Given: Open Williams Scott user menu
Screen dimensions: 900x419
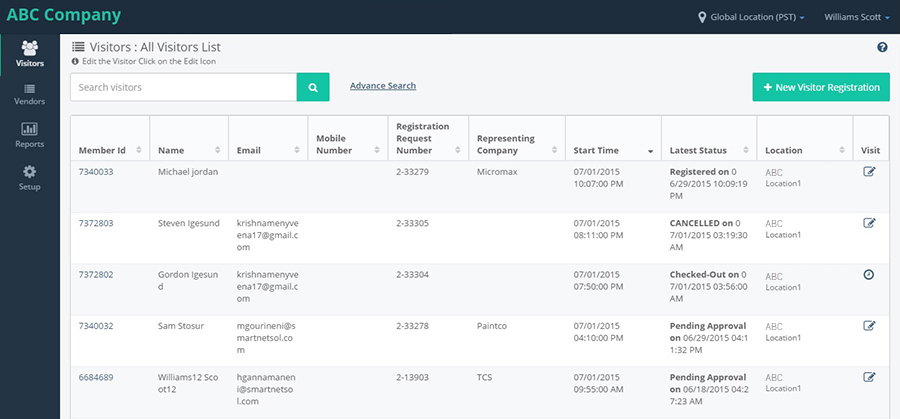Looking at the screenshot, I should pos(856,17).
